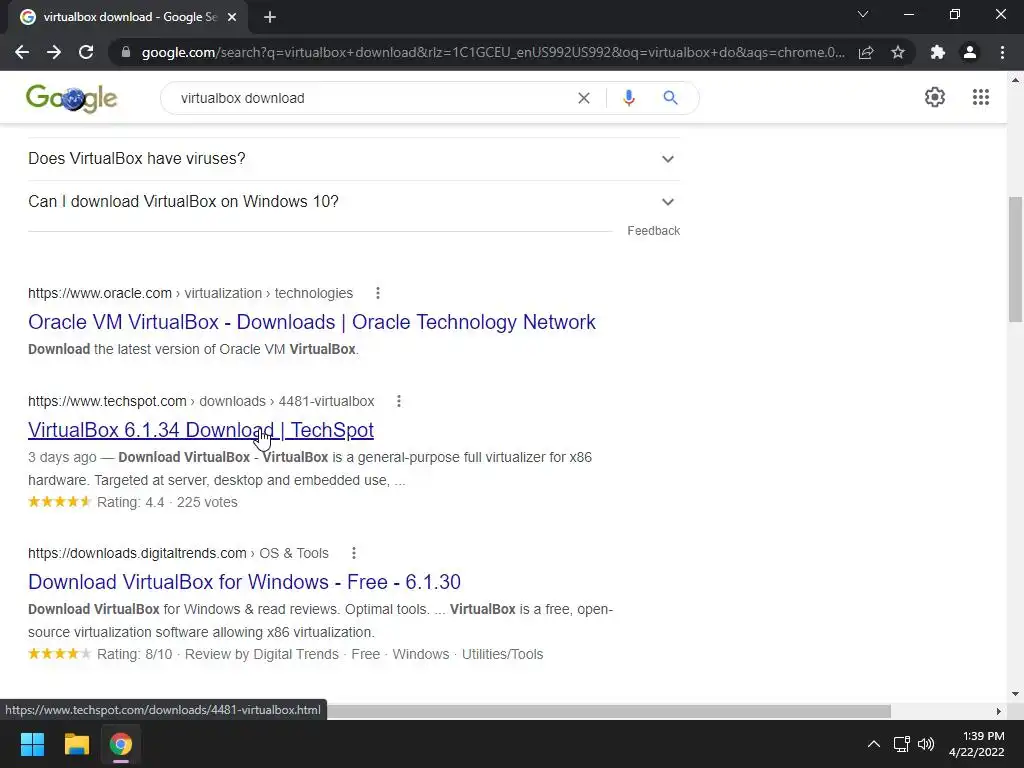The width and height of the screenshot is (1024, 768).
Task: Click the horizontal scrollbar's right arrow
Action: pyautogui.click(x=999, y=711)
